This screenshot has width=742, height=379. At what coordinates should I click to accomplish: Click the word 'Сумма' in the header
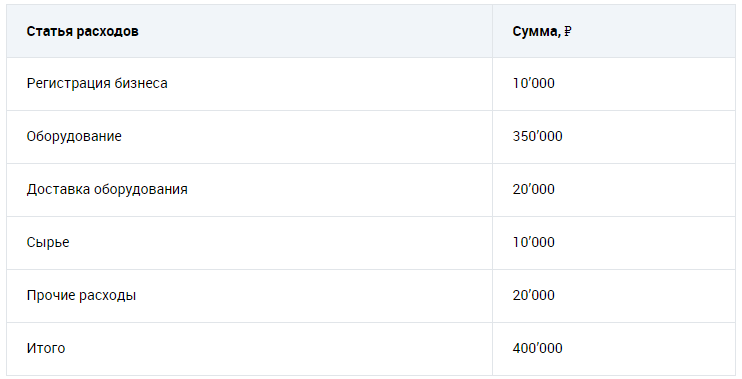(x=535, y=32)
